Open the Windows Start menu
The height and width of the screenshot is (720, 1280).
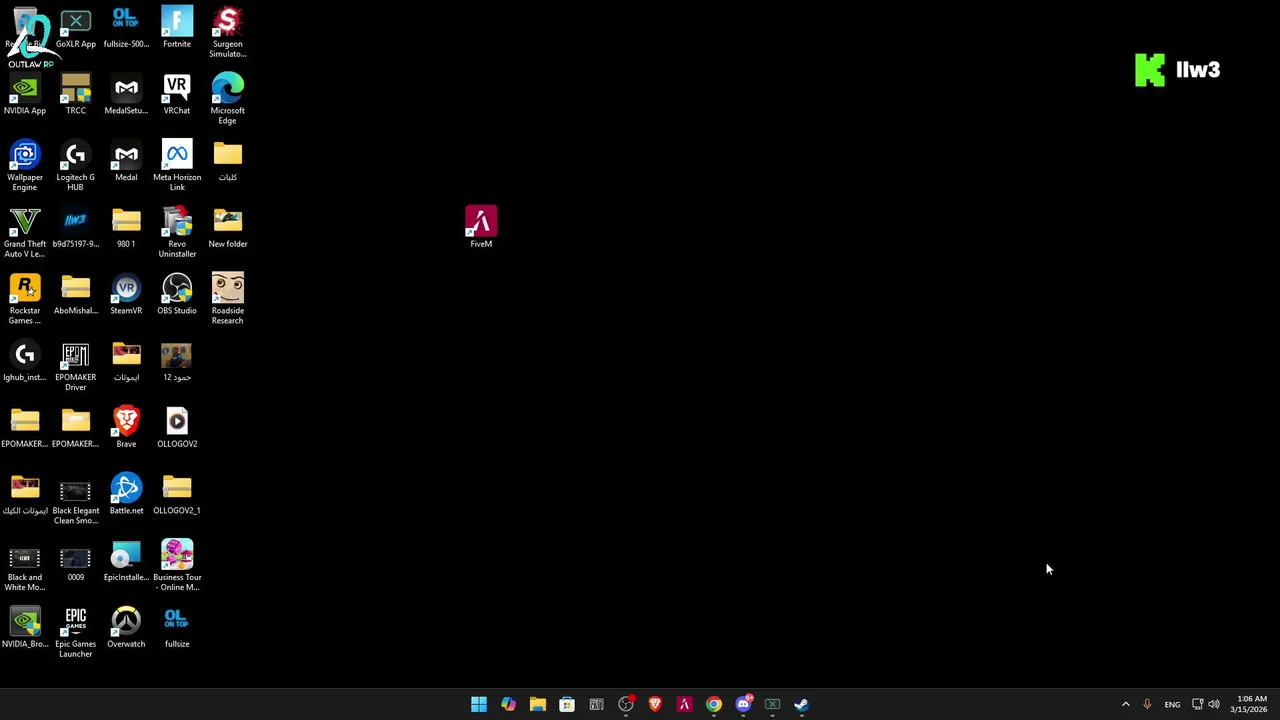pyautogui.click(x=479, y=704)
